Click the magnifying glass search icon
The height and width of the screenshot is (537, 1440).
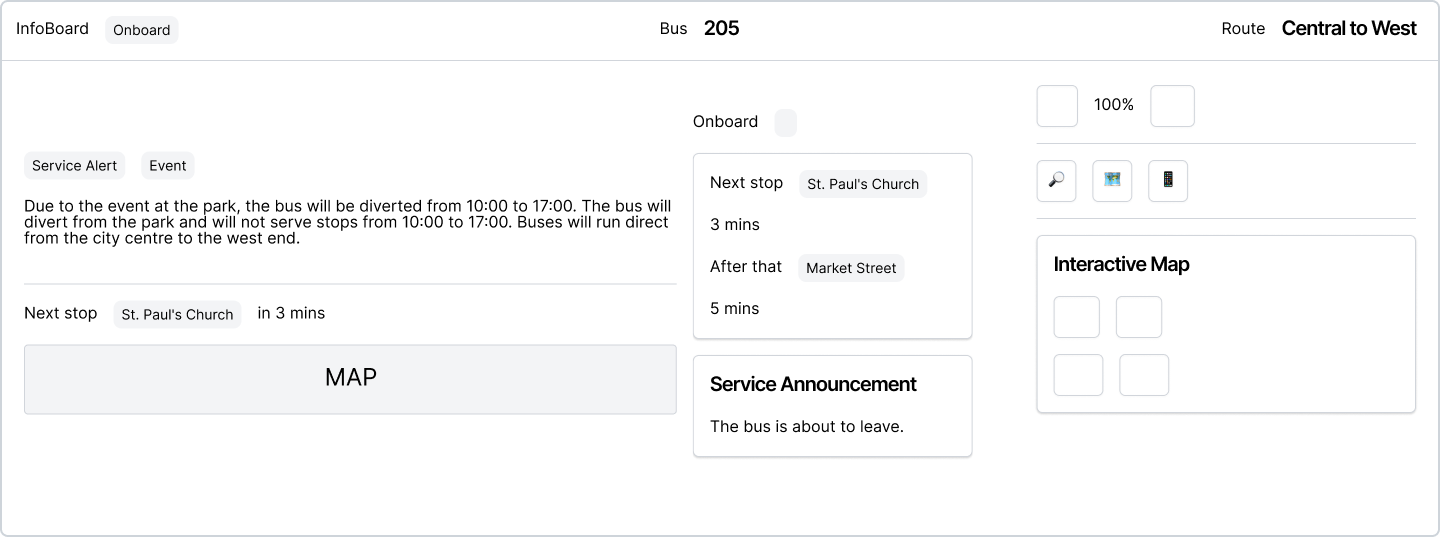pyautogui.click(x=1056, y=181)
